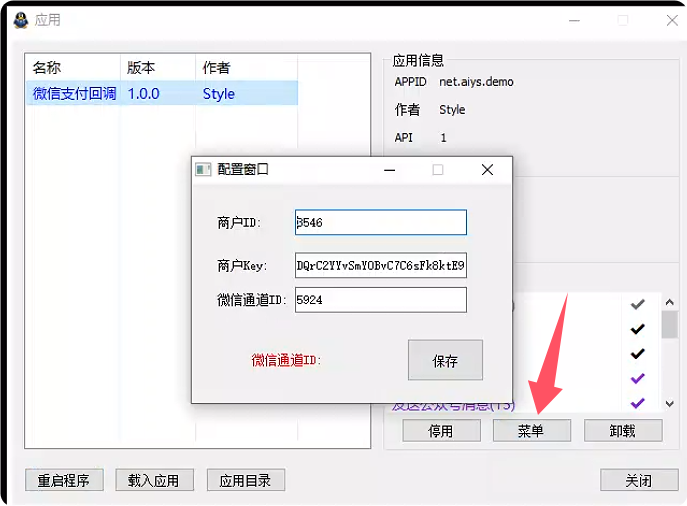Click the config window icon

pos(203,170)
